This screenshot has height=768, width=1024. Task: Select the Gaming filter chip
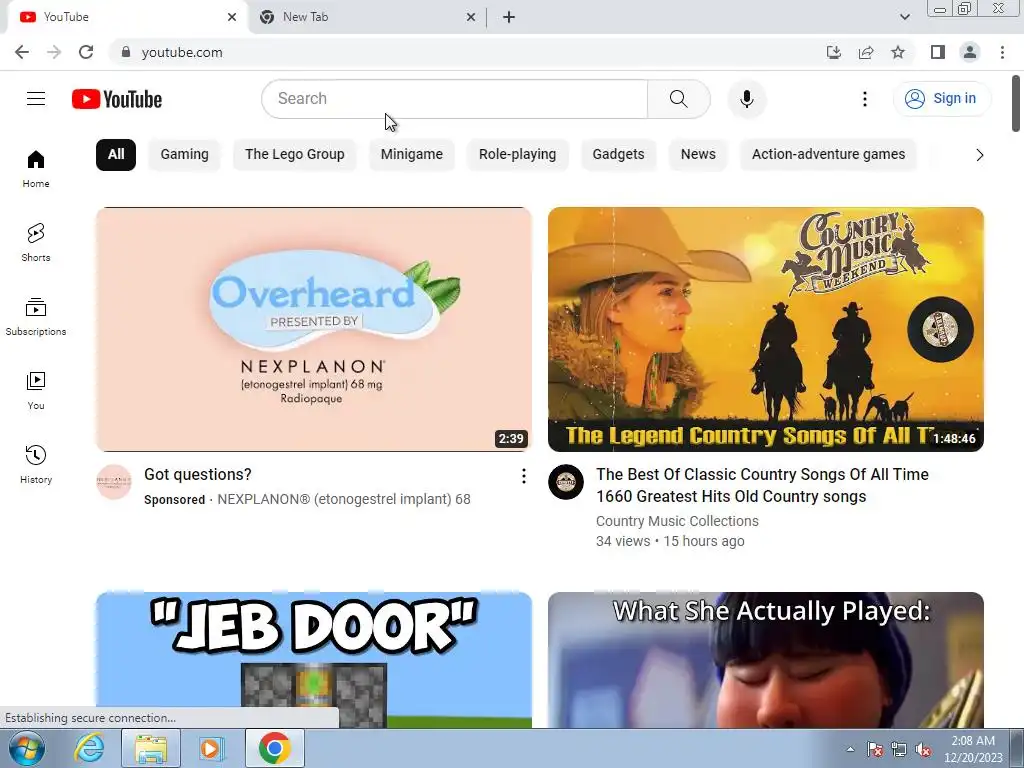(185, 155)
